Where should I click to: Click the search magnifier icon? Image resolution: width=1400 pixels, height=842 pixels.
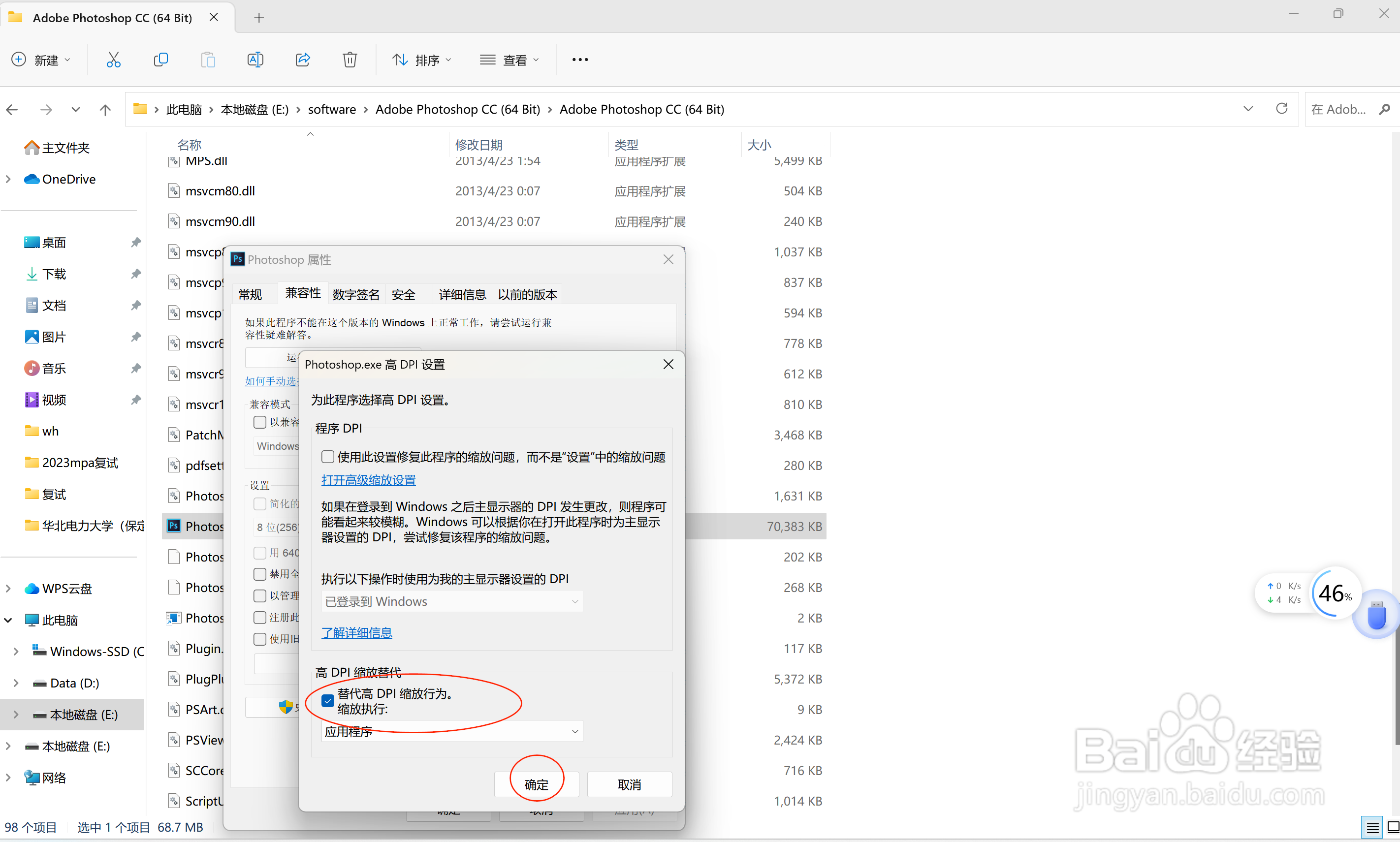click(1384, 109)
